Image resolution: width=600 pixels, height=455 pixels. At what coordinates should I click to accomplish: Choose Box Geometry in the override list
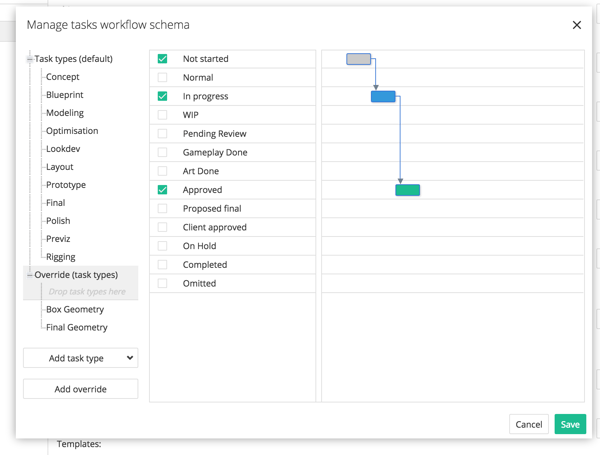click(x=74, y=310)
